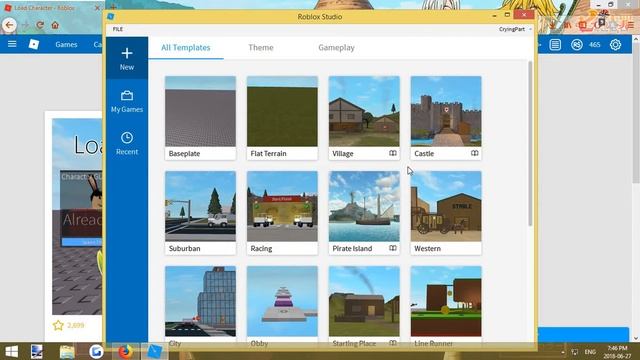This screenshot has width=640, height=360.
Task: Select the Starting Place template thumbnail
Action: 364,301
